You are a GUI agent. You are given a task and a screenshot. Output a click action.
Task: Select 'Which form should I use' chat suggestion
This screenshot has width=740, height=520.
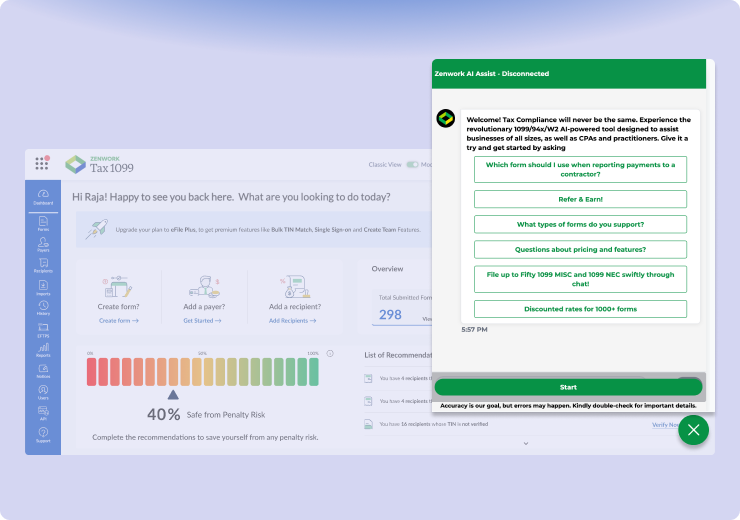(x=580, y=169)
